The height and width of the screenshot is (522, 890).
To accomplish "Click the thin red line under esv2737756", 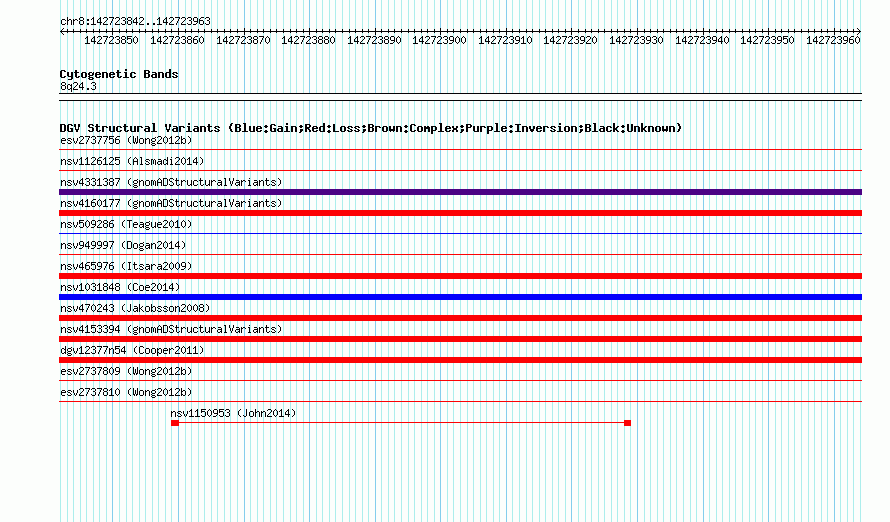I will pos(460,150).
